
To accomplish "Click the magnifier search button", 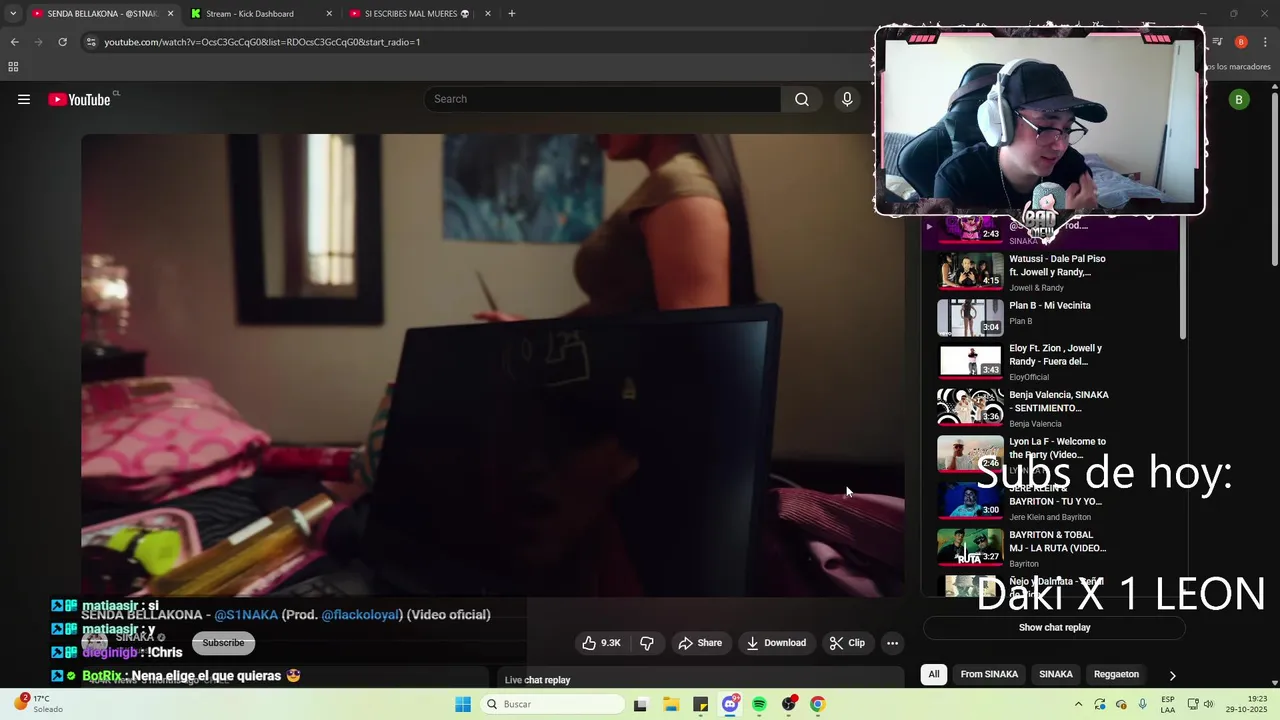I will [x=802, y=99].
